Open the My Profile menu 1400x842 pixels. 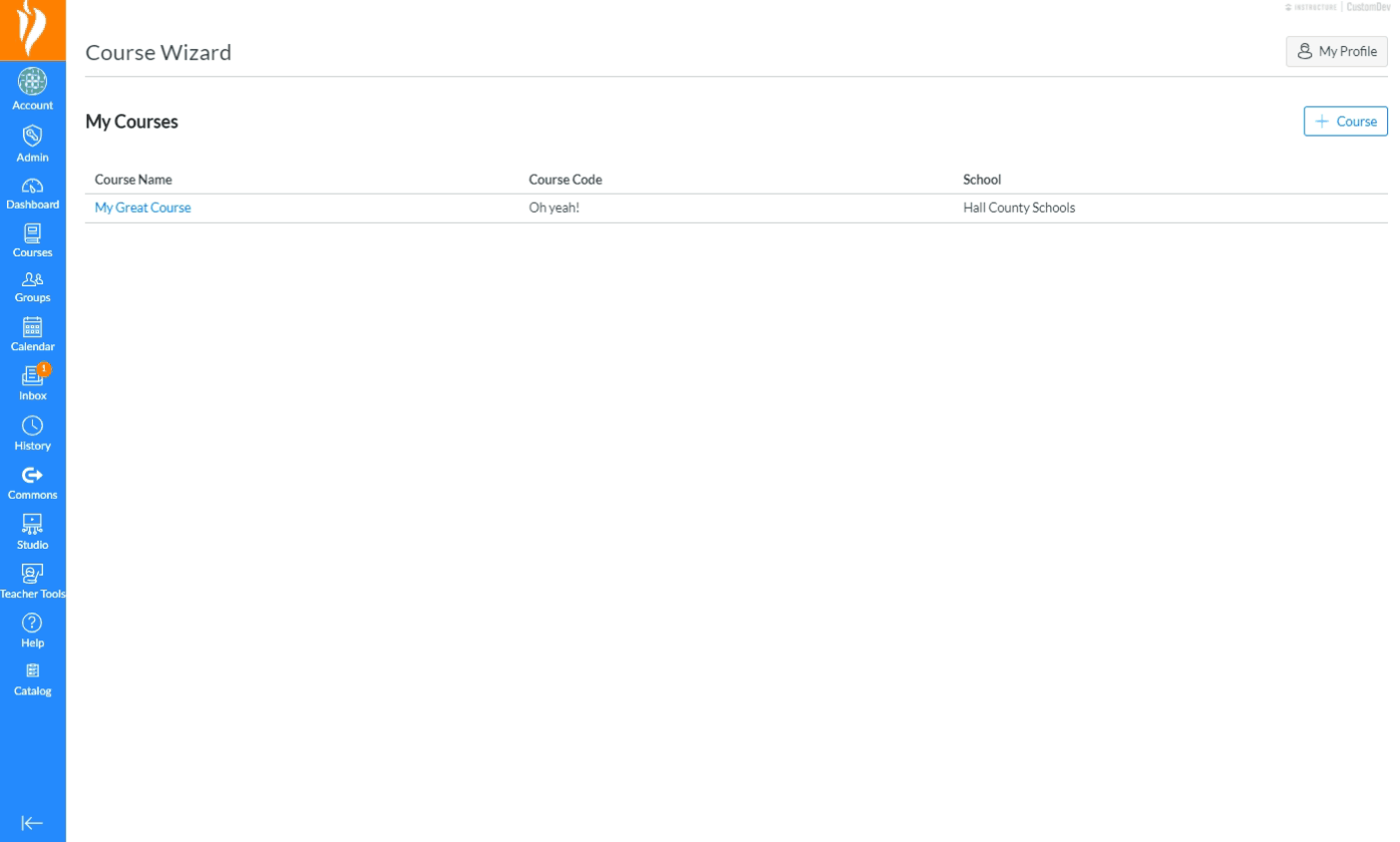point(1336,51)
